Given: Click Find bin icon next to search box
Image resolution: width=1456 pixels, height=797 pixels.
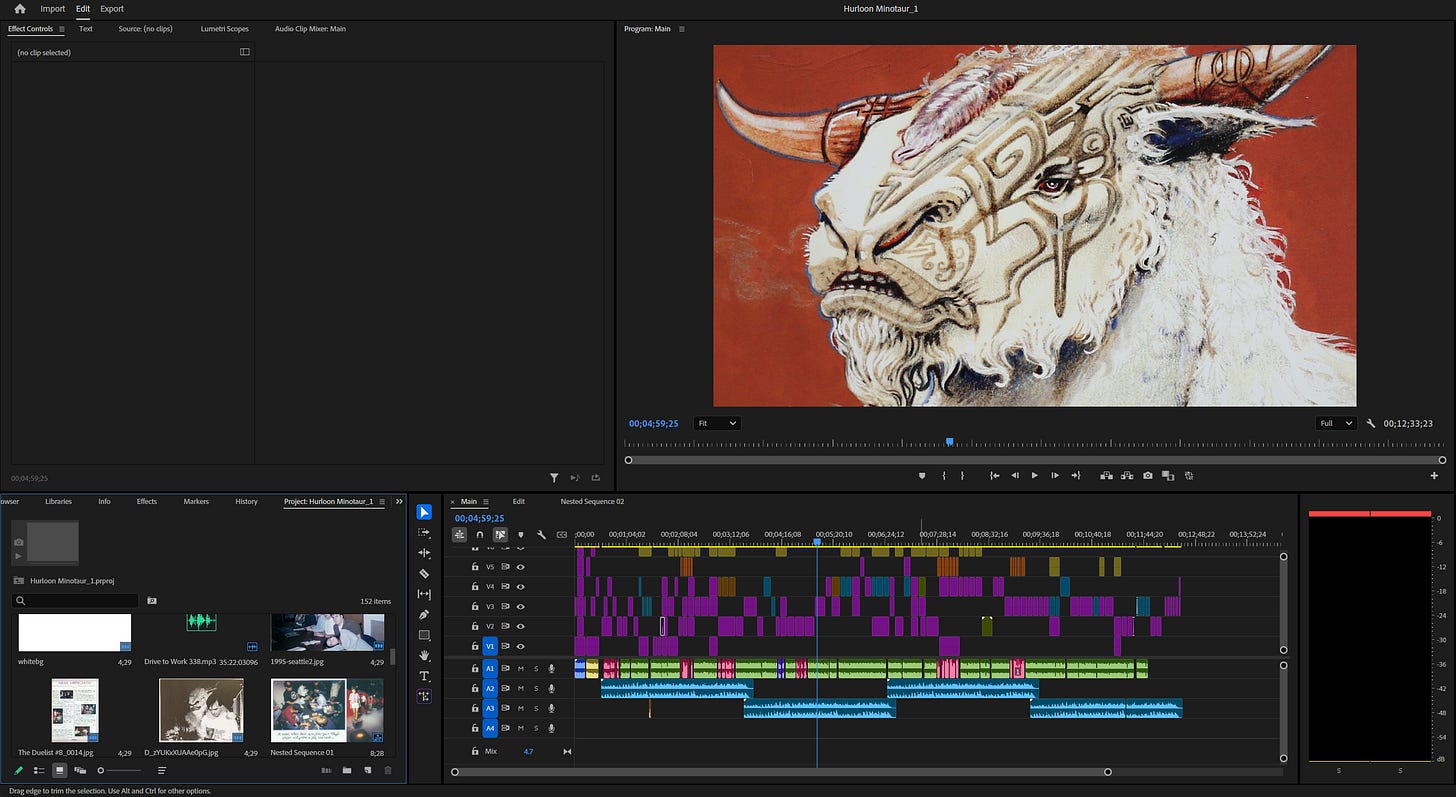Looking at the screenshot, I should (152, 601).
